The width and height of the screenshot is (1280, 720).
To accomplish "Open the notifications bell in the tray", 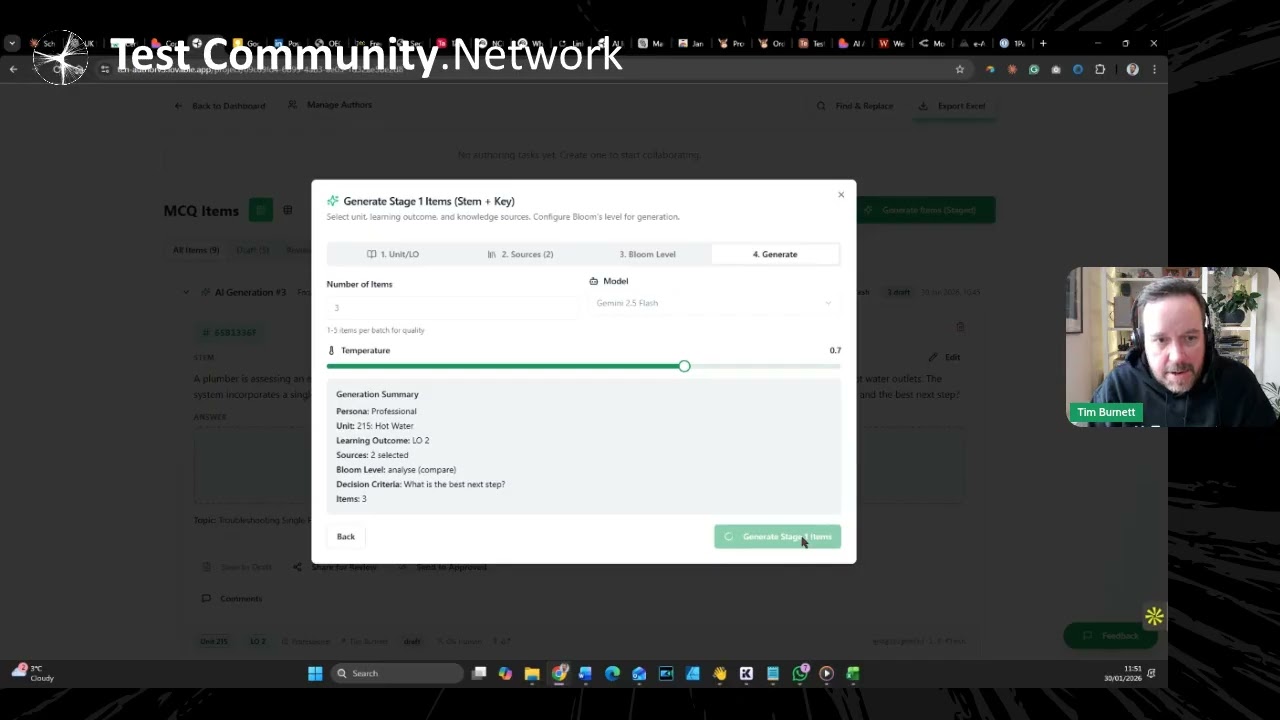I will click(1152, 674).
